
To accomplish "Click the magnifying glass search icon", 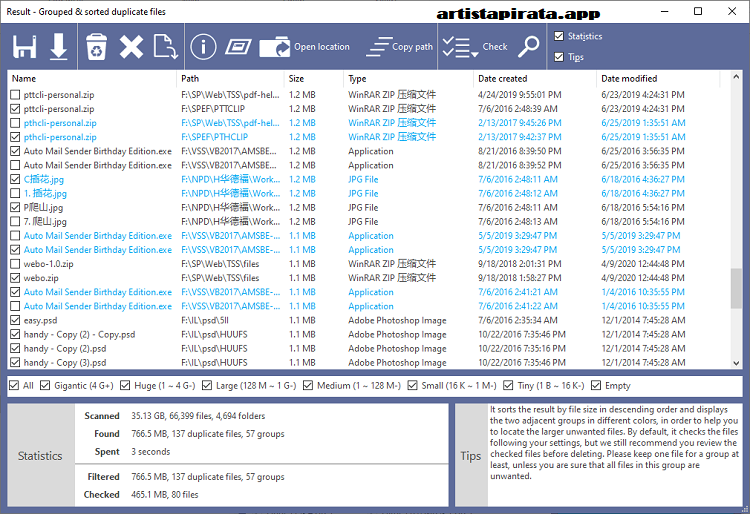I will tap(529, 46).
